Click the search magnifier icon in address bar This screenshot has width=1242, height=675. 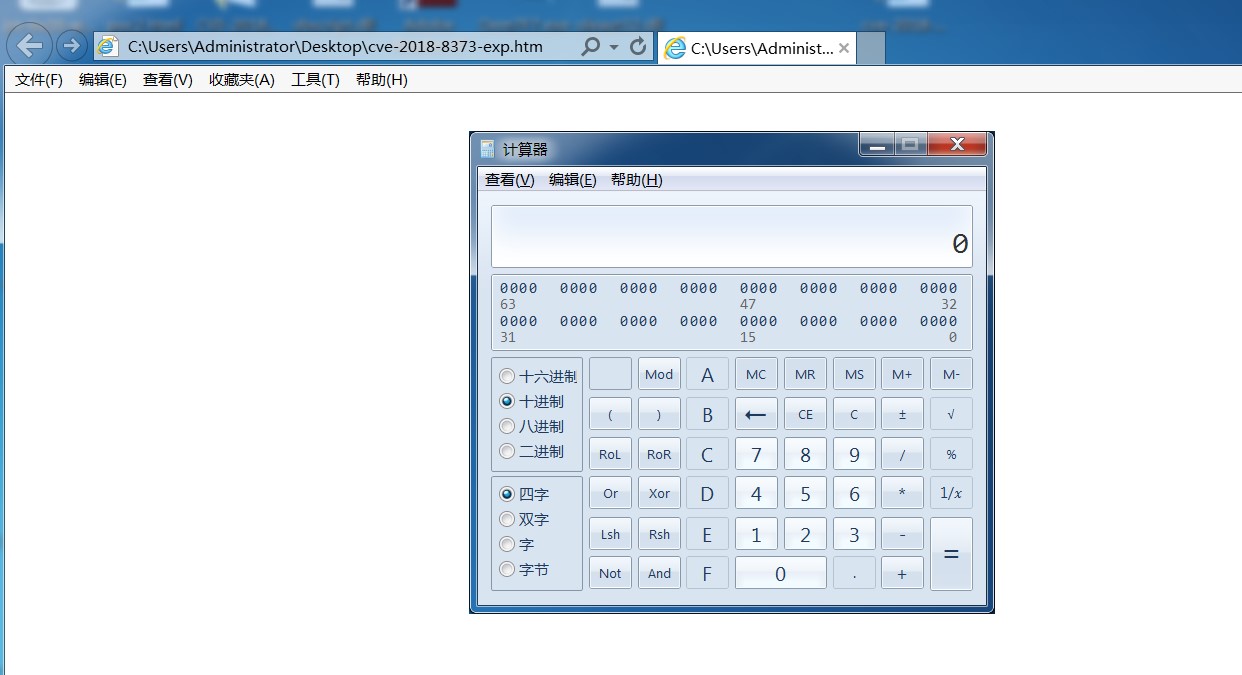(x=591, y=47)
